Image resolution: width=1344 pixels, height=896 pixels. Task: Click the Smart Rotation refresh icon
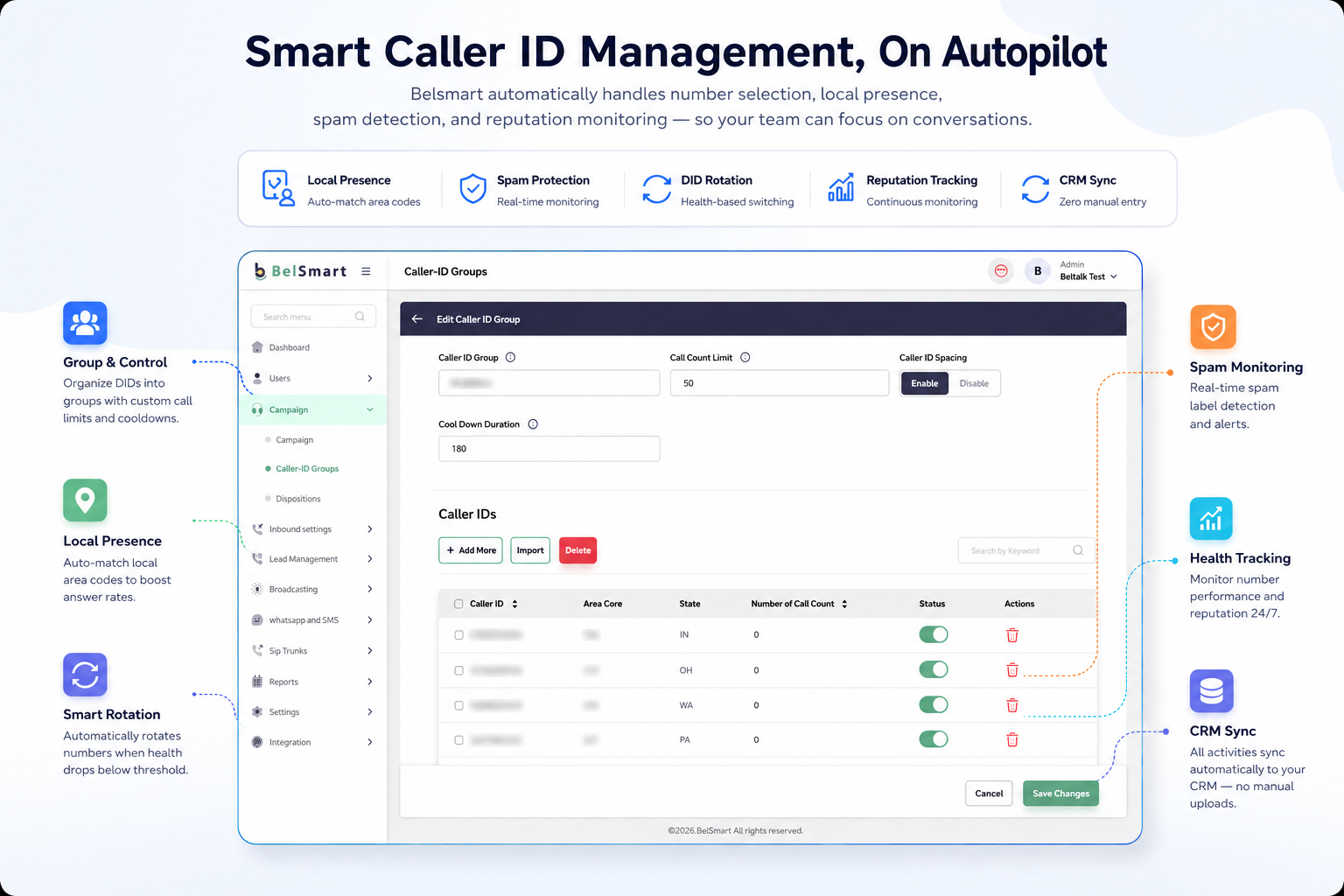point(85,675)
